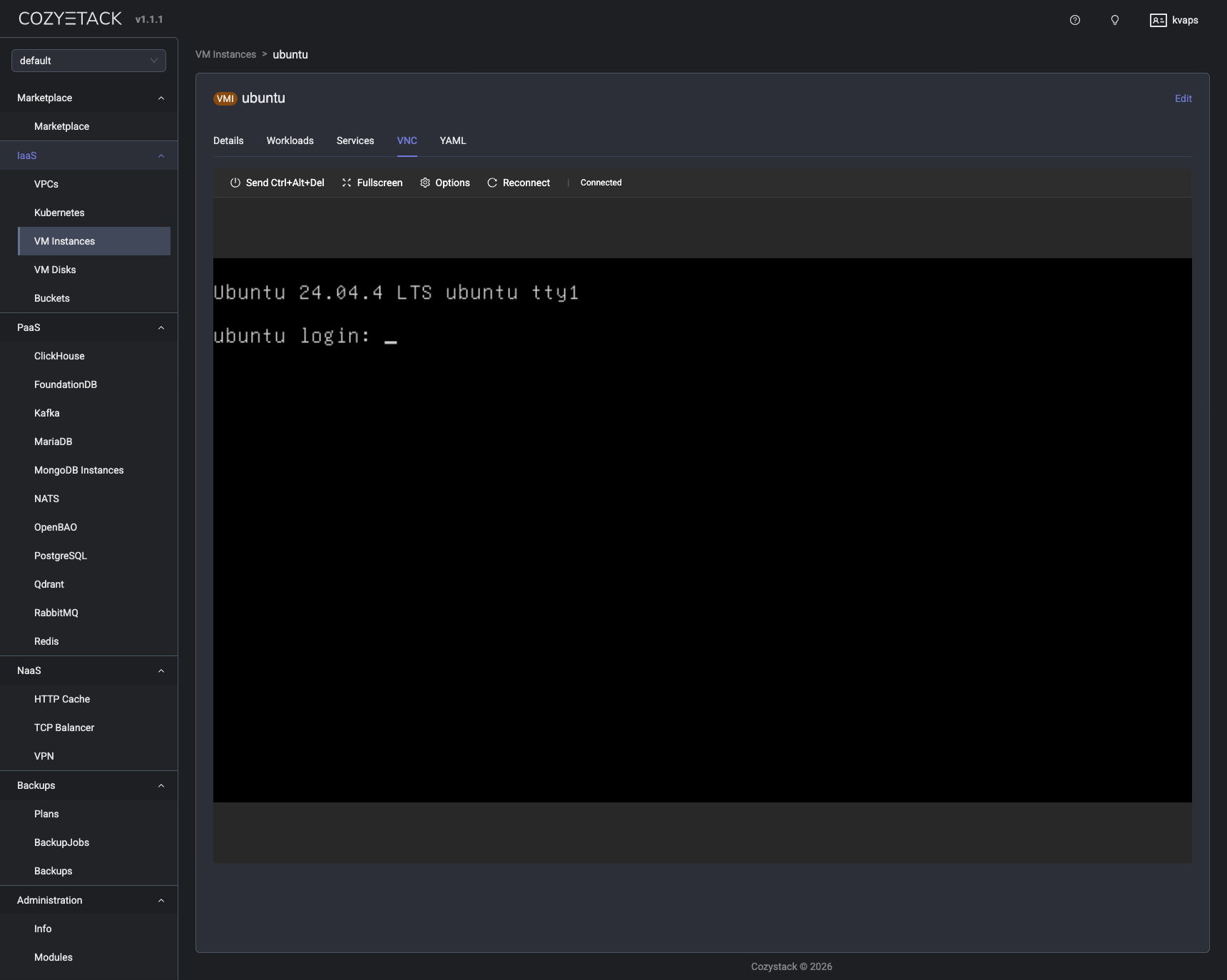Image resolution: width=1227 pixels, height=980 pixels.
Task: Click the Cozystack logo
Action: (x=70, y=18)
